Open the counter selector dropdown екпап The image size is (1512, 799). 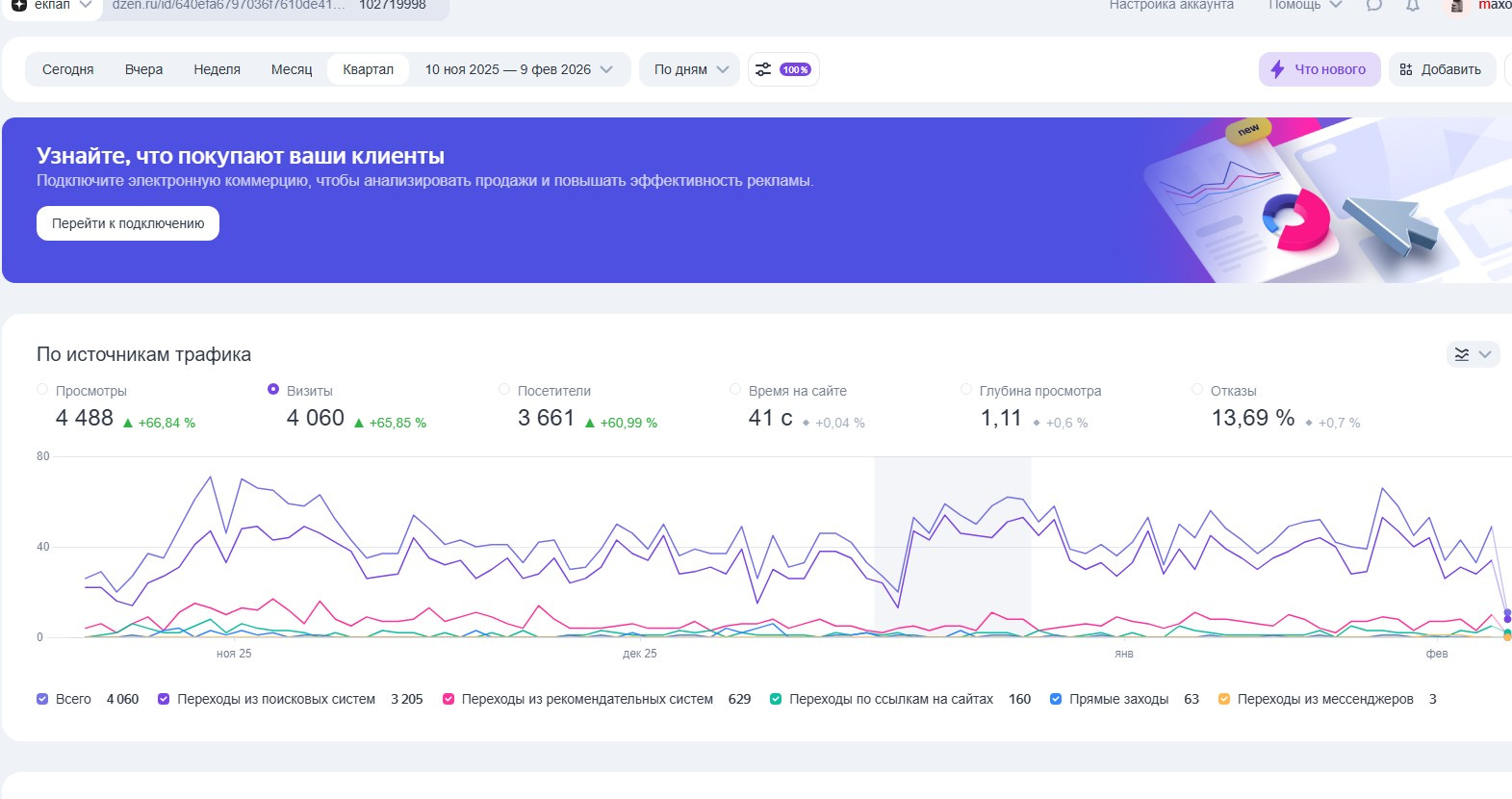pyautogui.click(x=54, y=5)
